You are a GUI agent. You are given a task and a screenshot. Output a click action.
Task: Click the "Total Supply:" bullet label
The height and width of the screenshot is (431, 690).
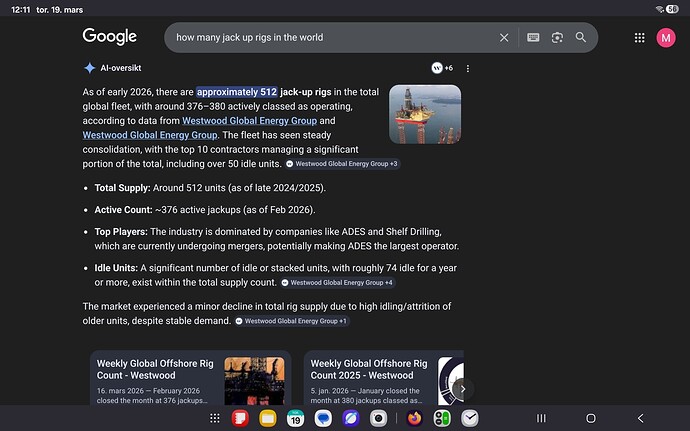(123, 188)
